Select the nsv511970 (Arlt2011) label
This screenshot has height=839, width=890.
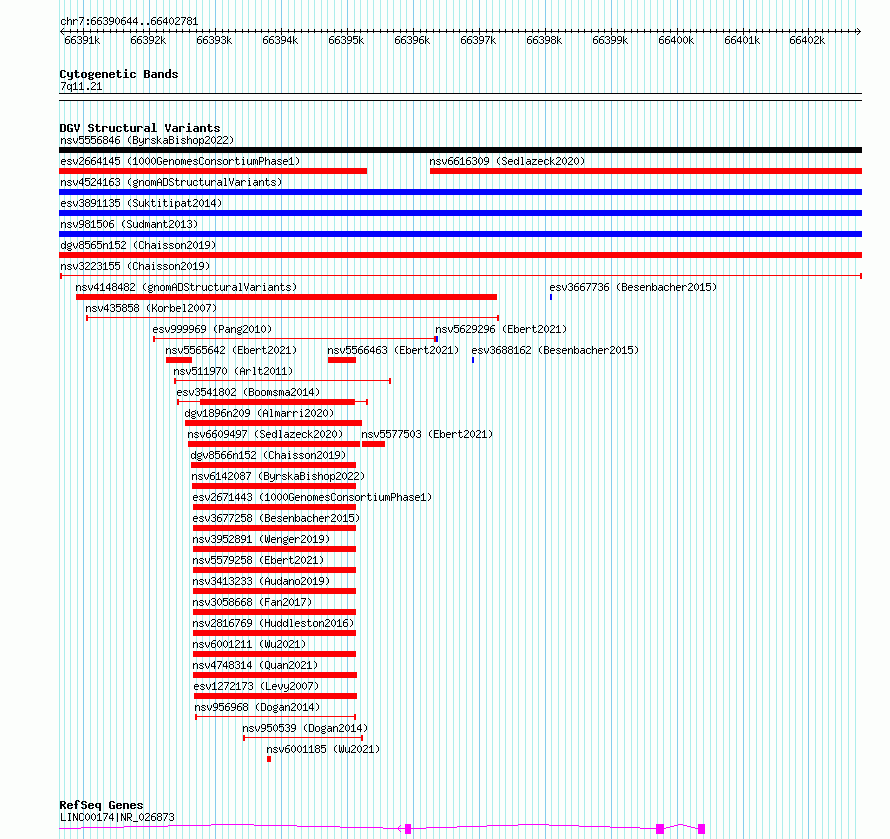(233, 371)
